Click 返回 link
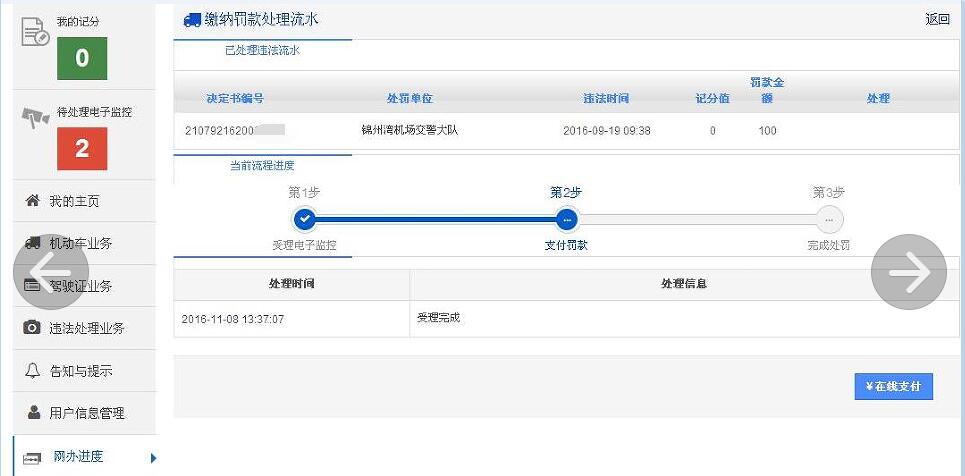The width and height of the screenshot is (965, 476). pos(937,19)
